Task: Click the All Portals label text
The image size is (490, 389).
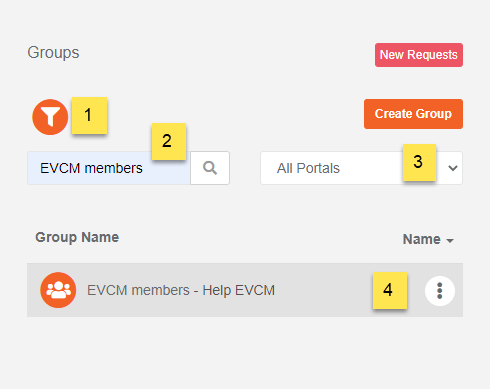Action: coord(308,168)
